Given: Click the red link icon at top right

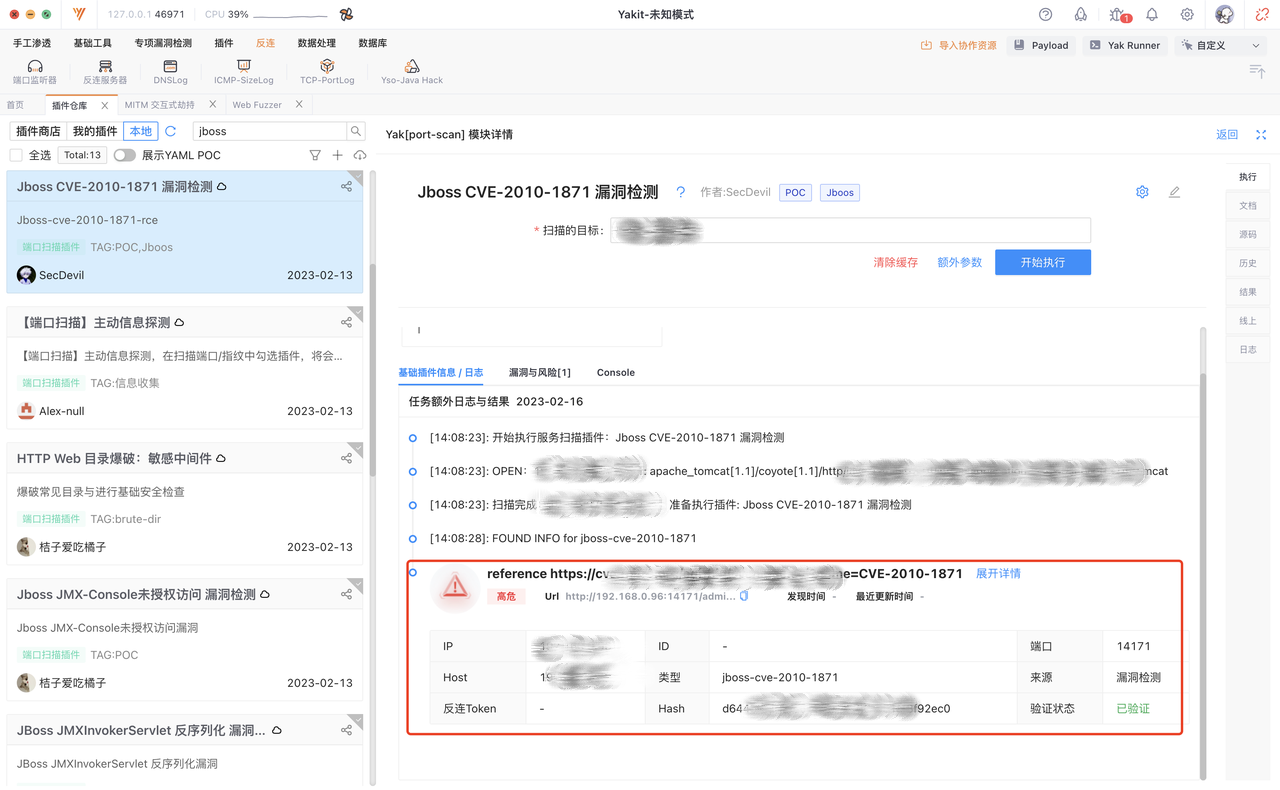Looking at the screenshot, I should [1262, 15].
